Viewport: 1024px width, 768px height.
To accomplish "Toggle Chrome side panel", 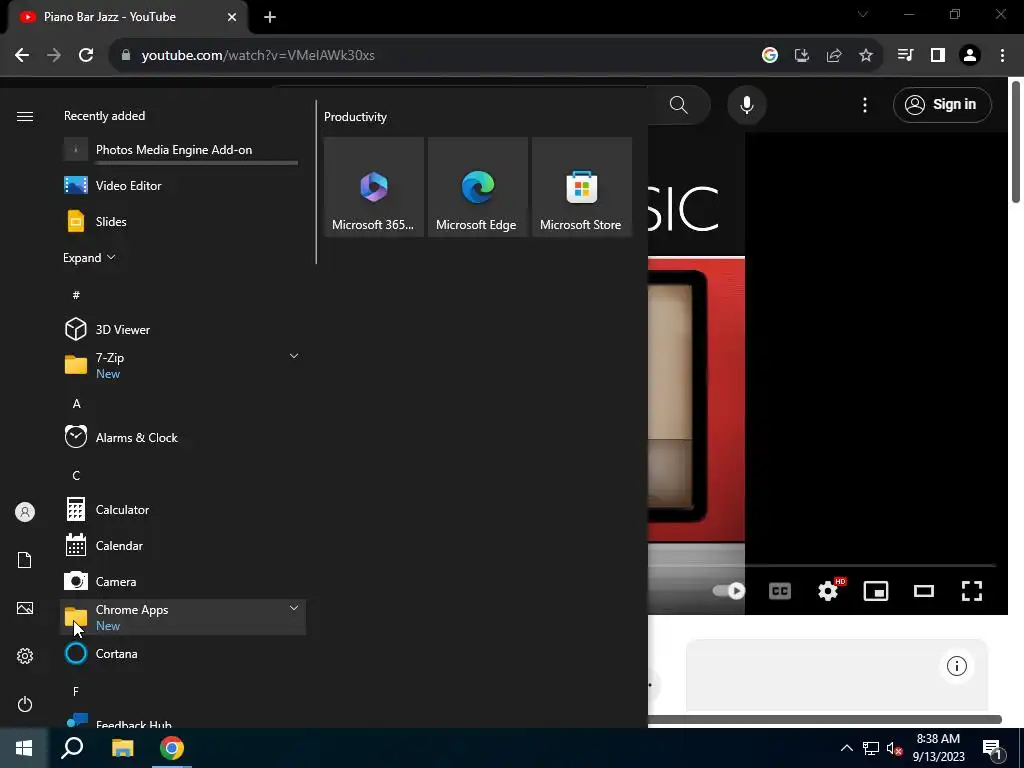I will click(938, 55).
